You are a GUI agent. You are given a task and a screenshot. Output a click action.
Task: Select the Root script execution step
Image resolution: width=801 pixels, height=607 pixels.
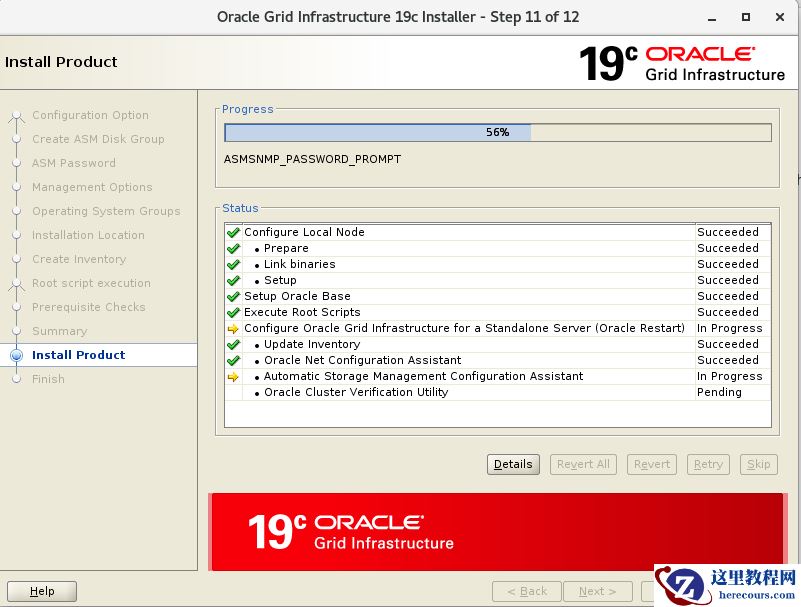click(x=91, y=283)
